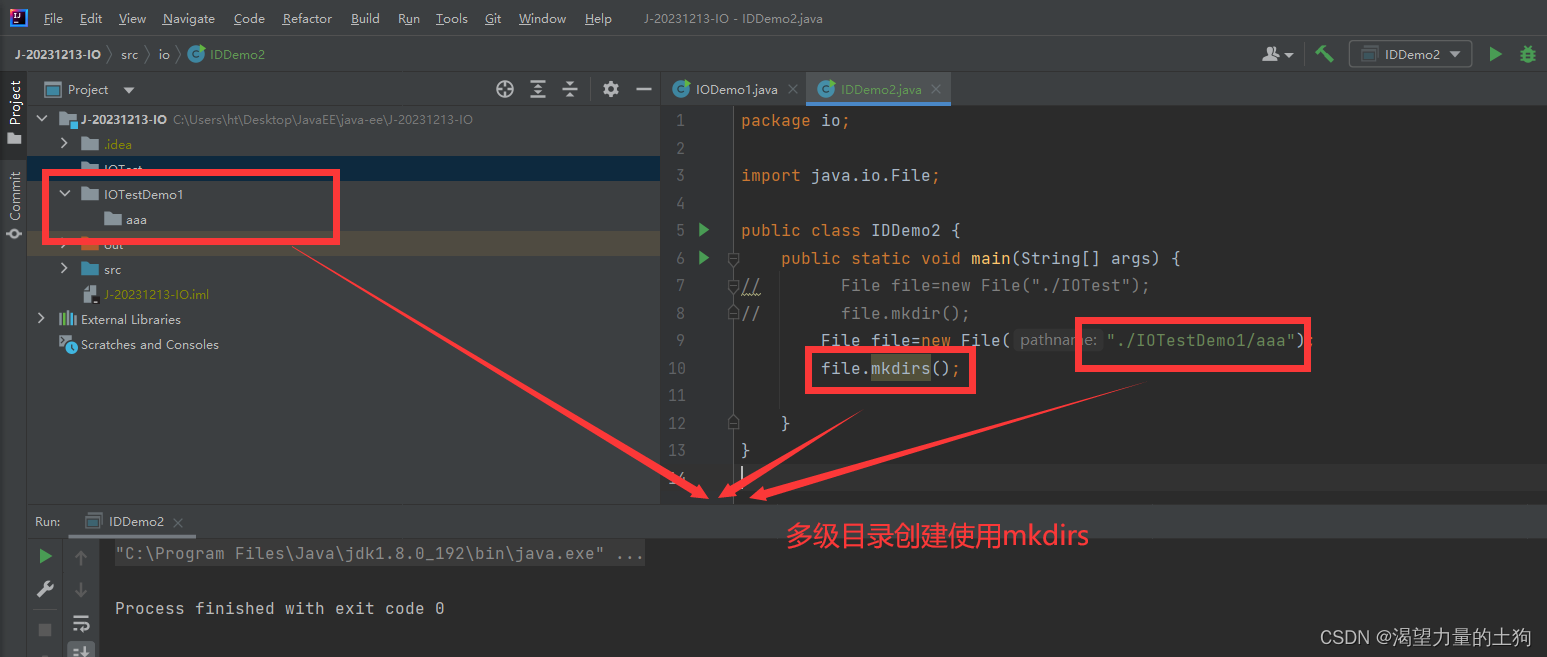Open the IDDemo2 run configuration dropdown

1410,54
